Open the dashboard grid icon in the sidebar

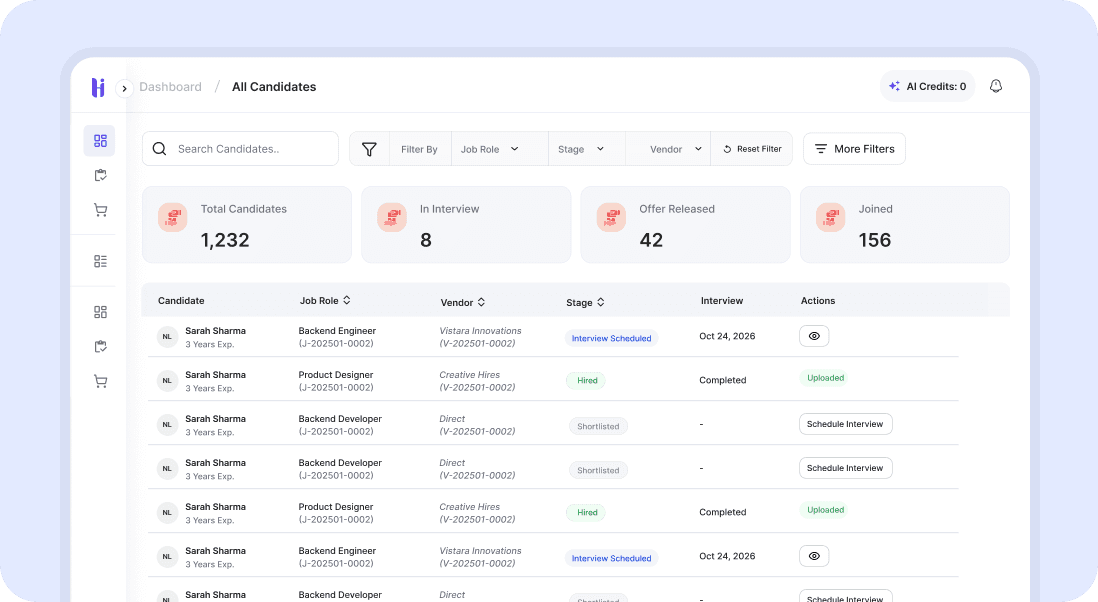pyautogui.click(x=99, y=140)
